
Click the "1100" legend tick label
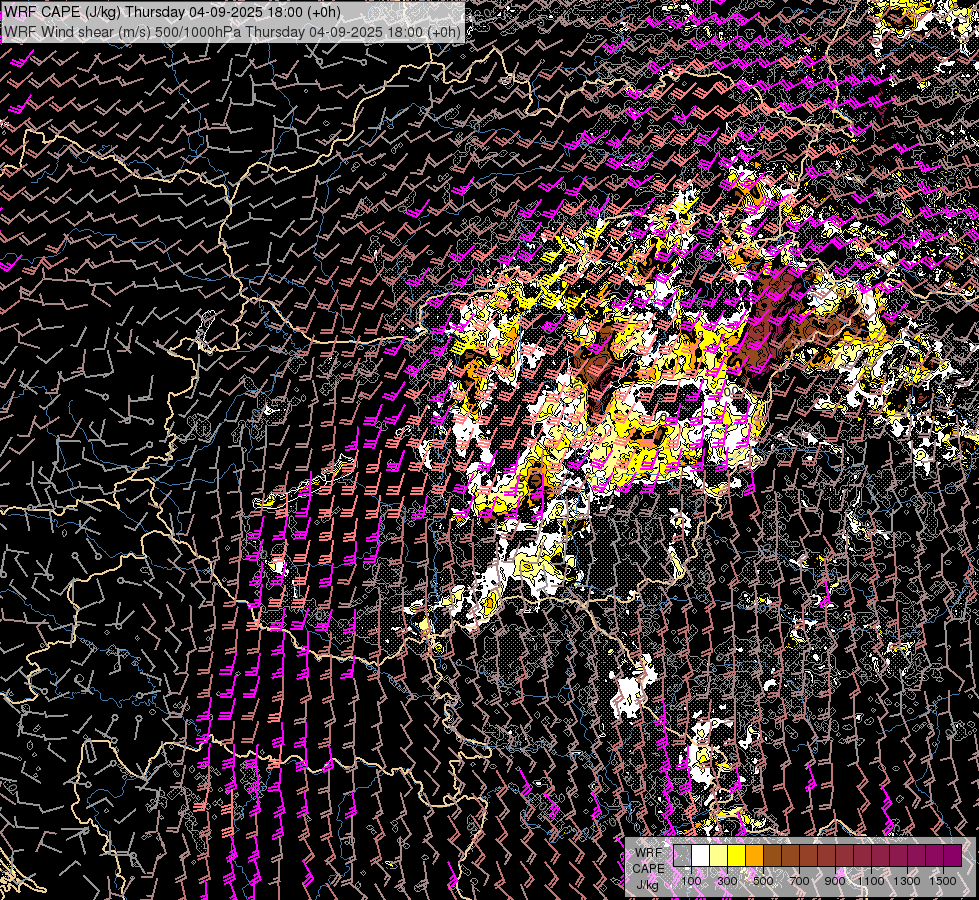click(870, 881)
